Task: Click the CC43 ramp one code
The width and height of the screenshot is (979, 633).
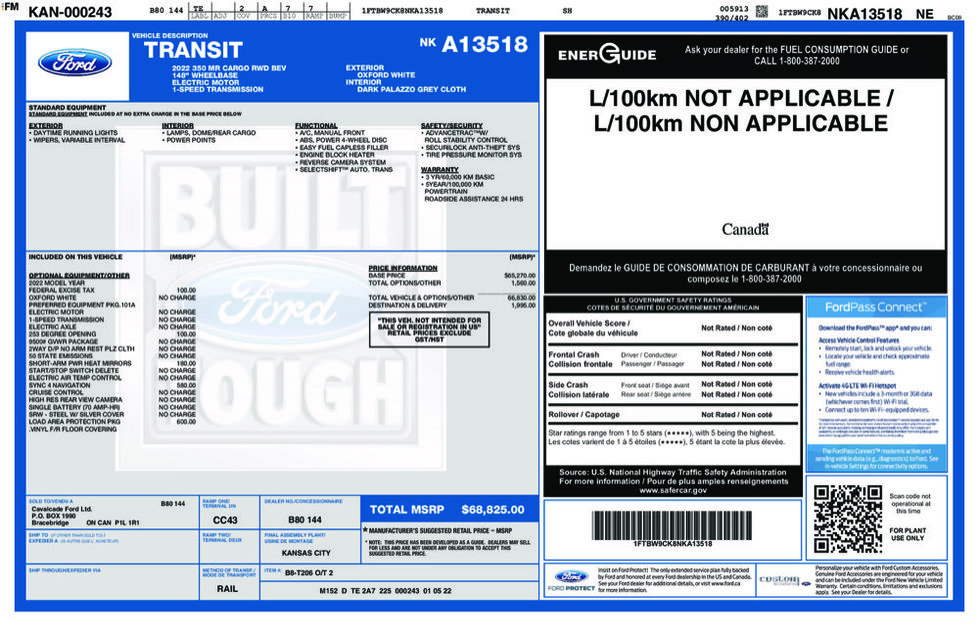Action: pyautogui.click(x=225, y=520)
